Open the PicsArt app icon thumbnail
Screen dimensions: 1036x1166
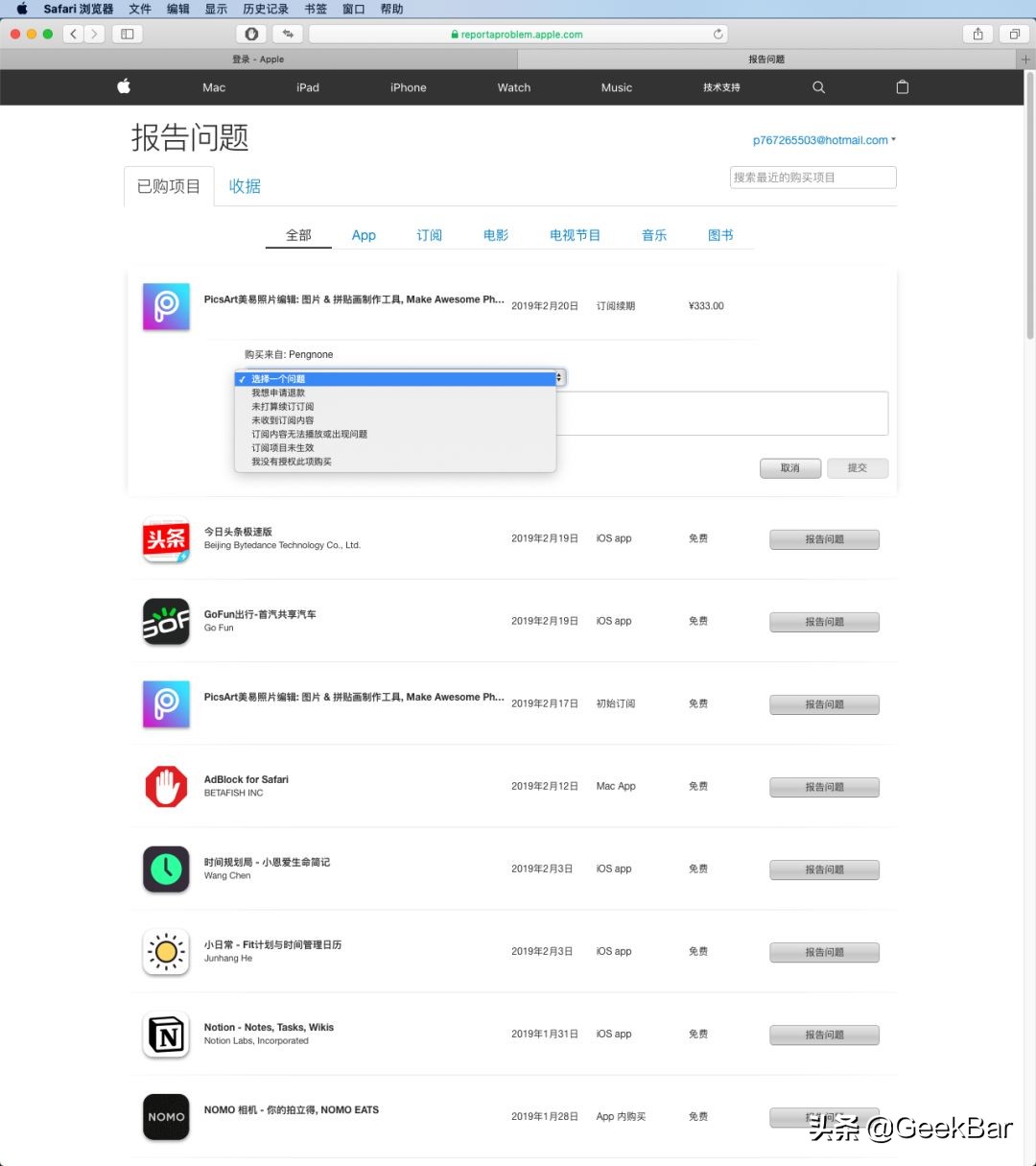(x=165, y=306)
